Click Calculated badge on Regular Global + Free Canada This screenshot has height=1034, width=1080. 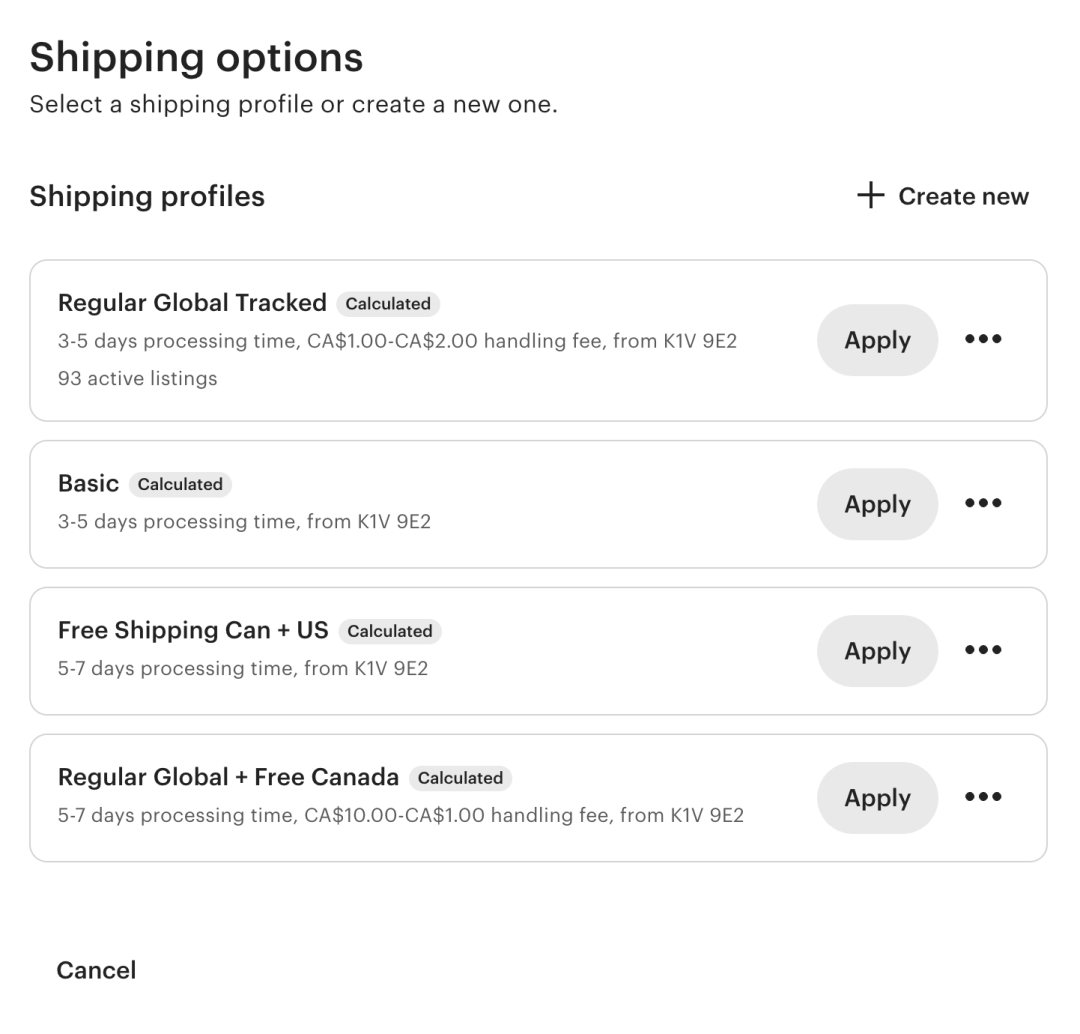point(460,778)
